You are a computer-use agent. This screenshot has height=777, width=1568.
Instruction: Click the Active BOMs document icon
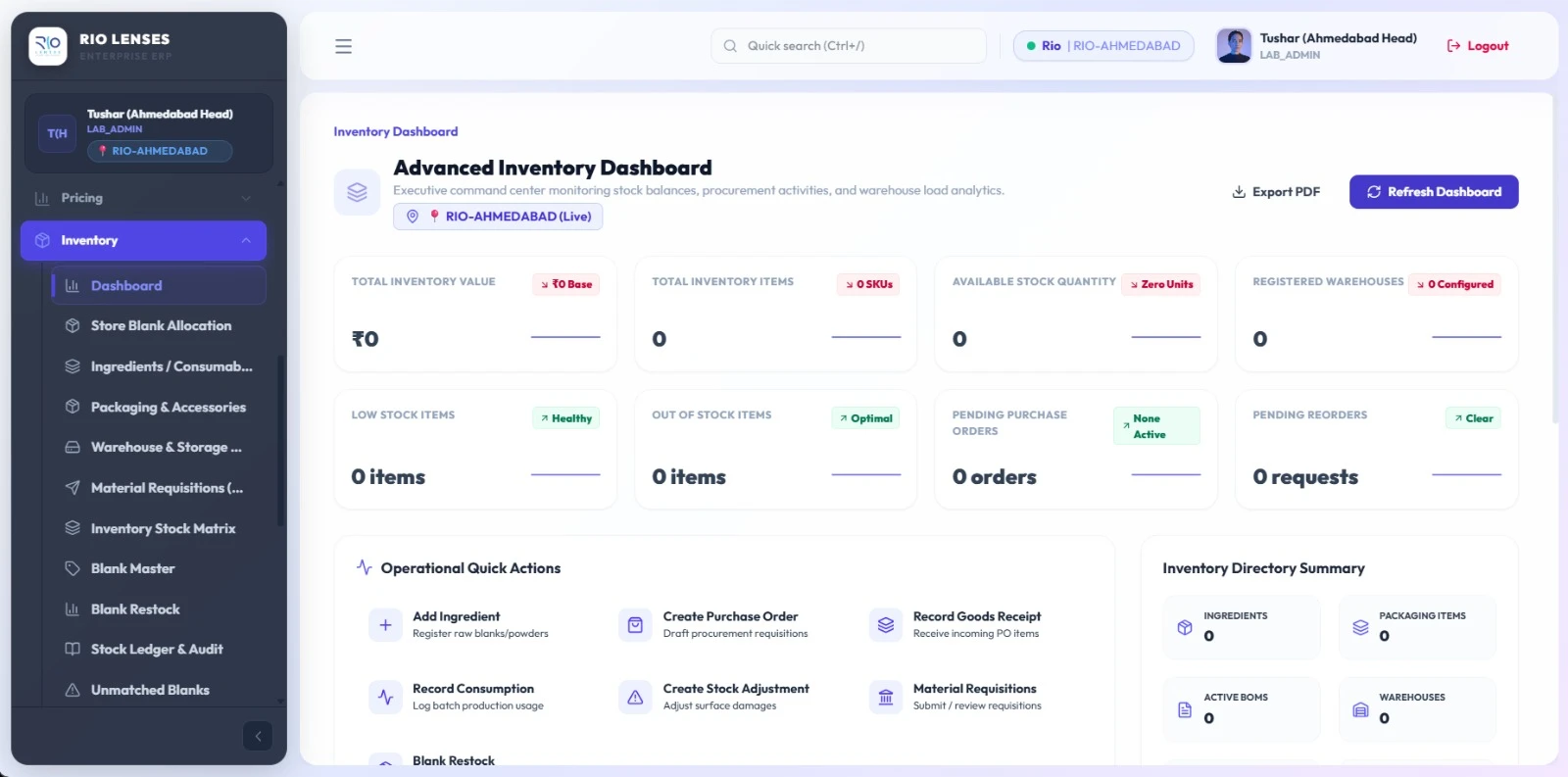pyautogui.click(x=1185, y=709)
